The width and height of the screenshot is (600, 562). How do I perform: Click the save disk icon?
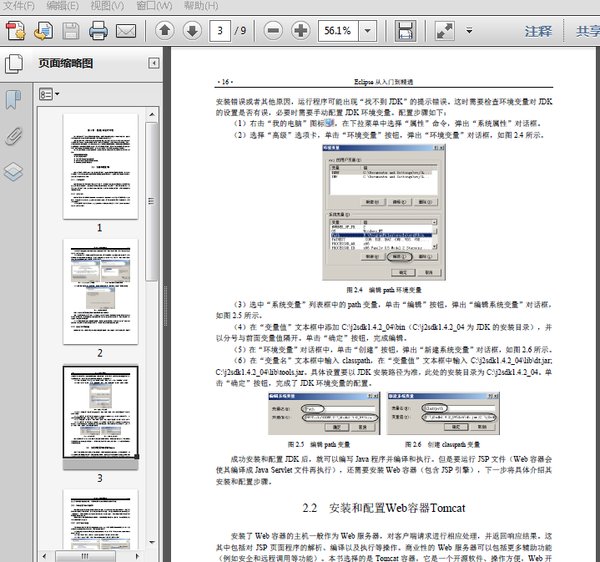[x=71, y=31]
